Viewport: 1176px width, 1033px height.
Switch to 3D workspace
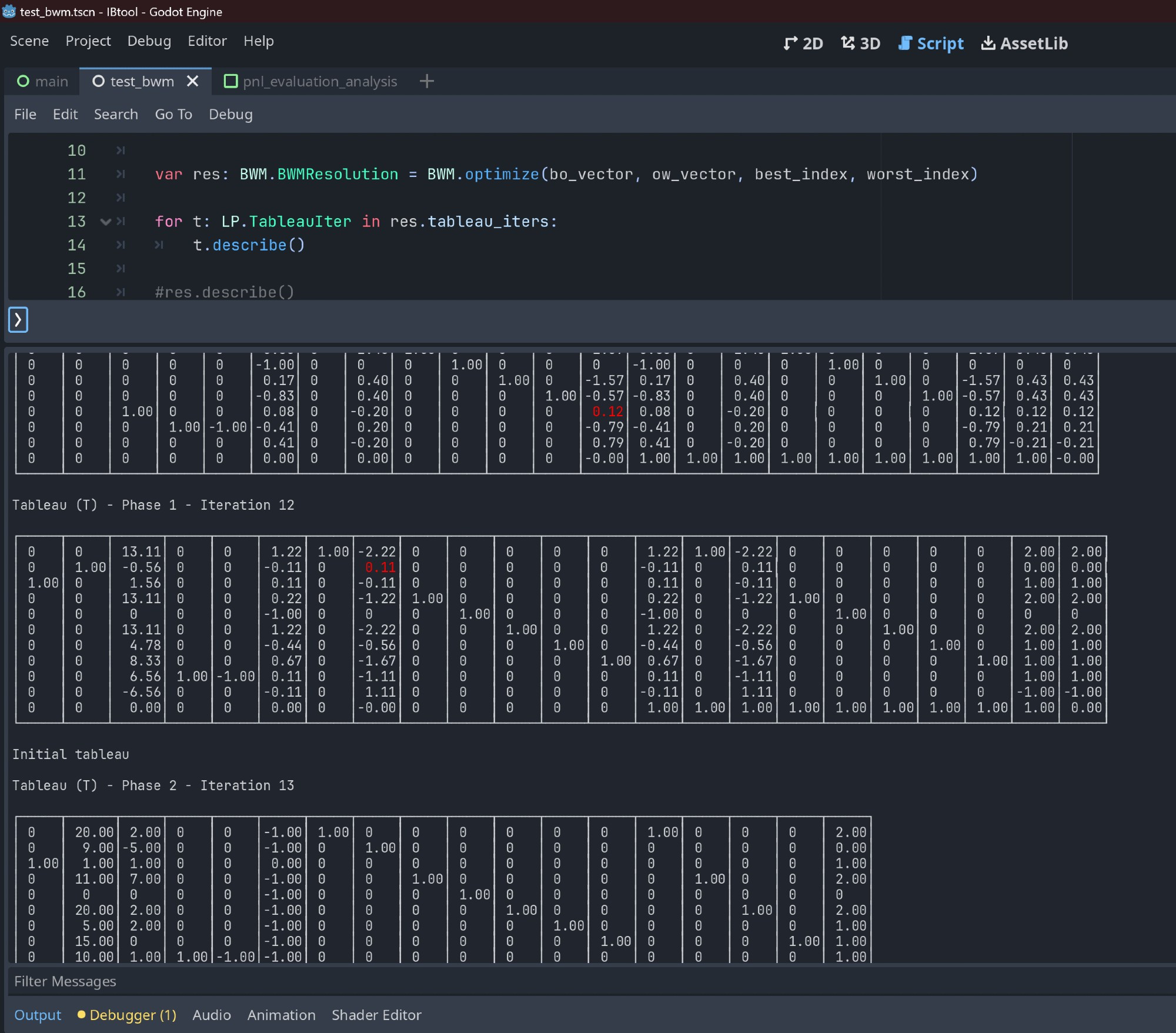coord(860,44)
